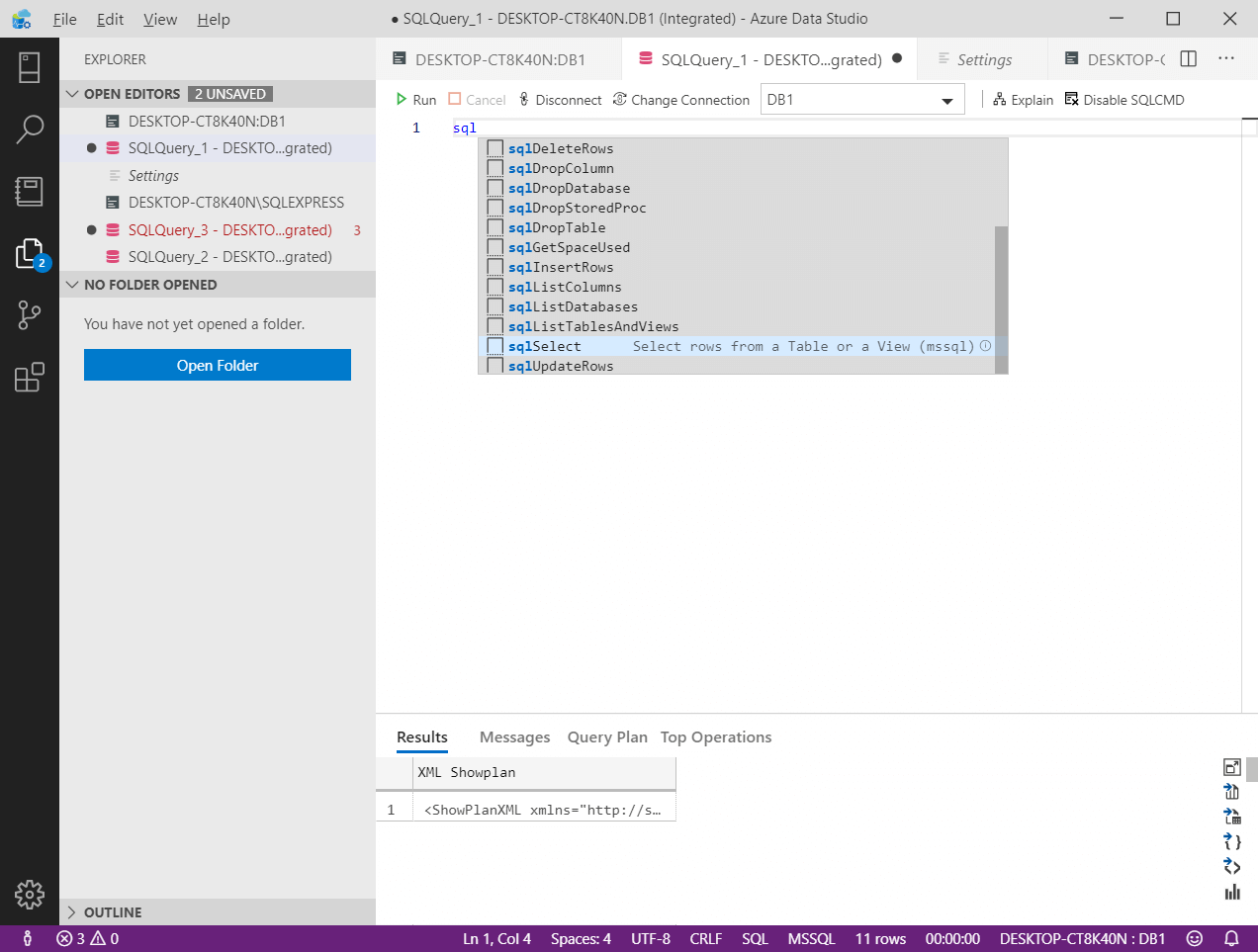Screen dimensions: 1258x952
Task: Open the File menu
Action: pyautogui.click(x=65, y=19)
